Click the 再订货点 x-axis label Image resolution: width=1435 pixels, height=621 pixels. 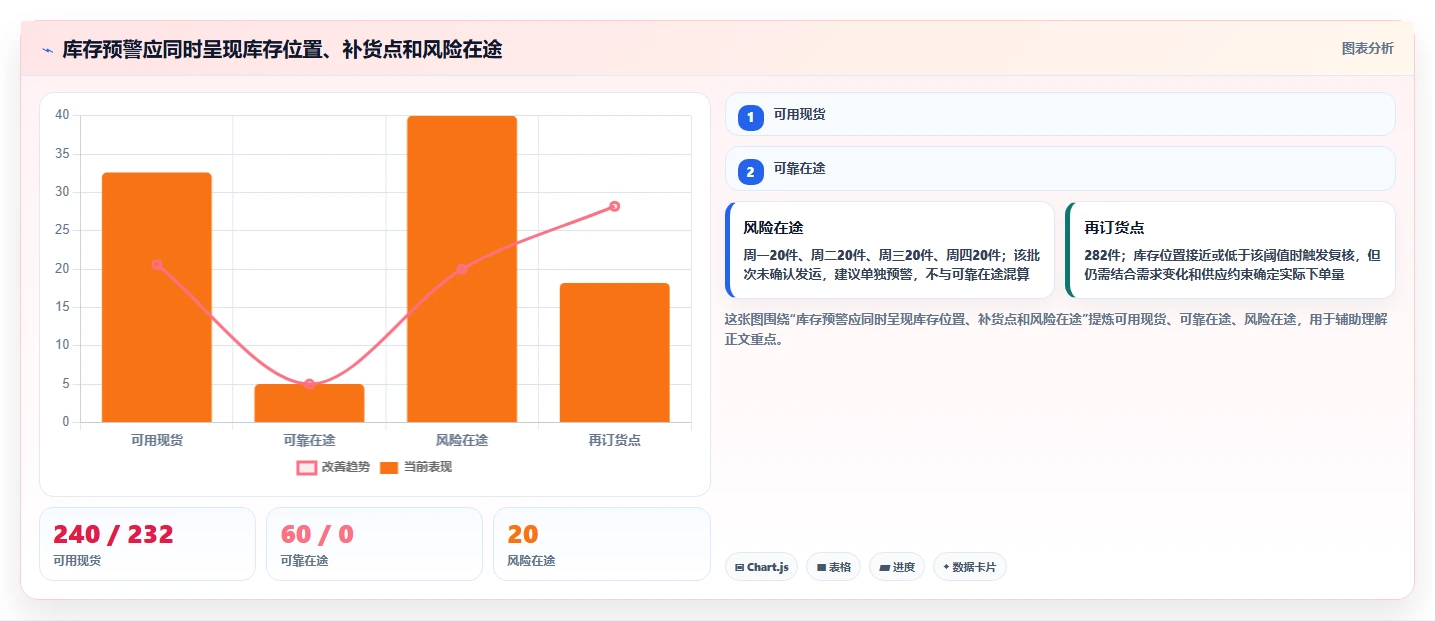[x=615, y=440]
